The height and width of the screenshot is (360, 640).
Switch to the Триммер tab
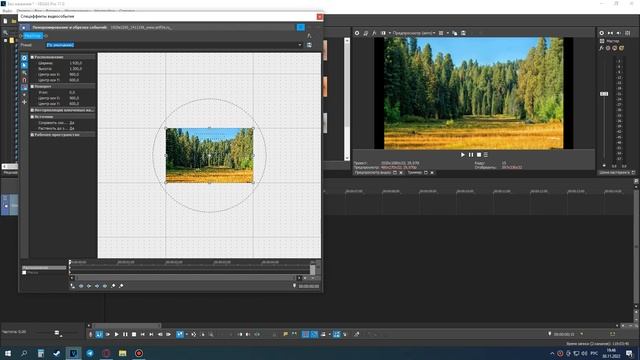click(415, 173)
